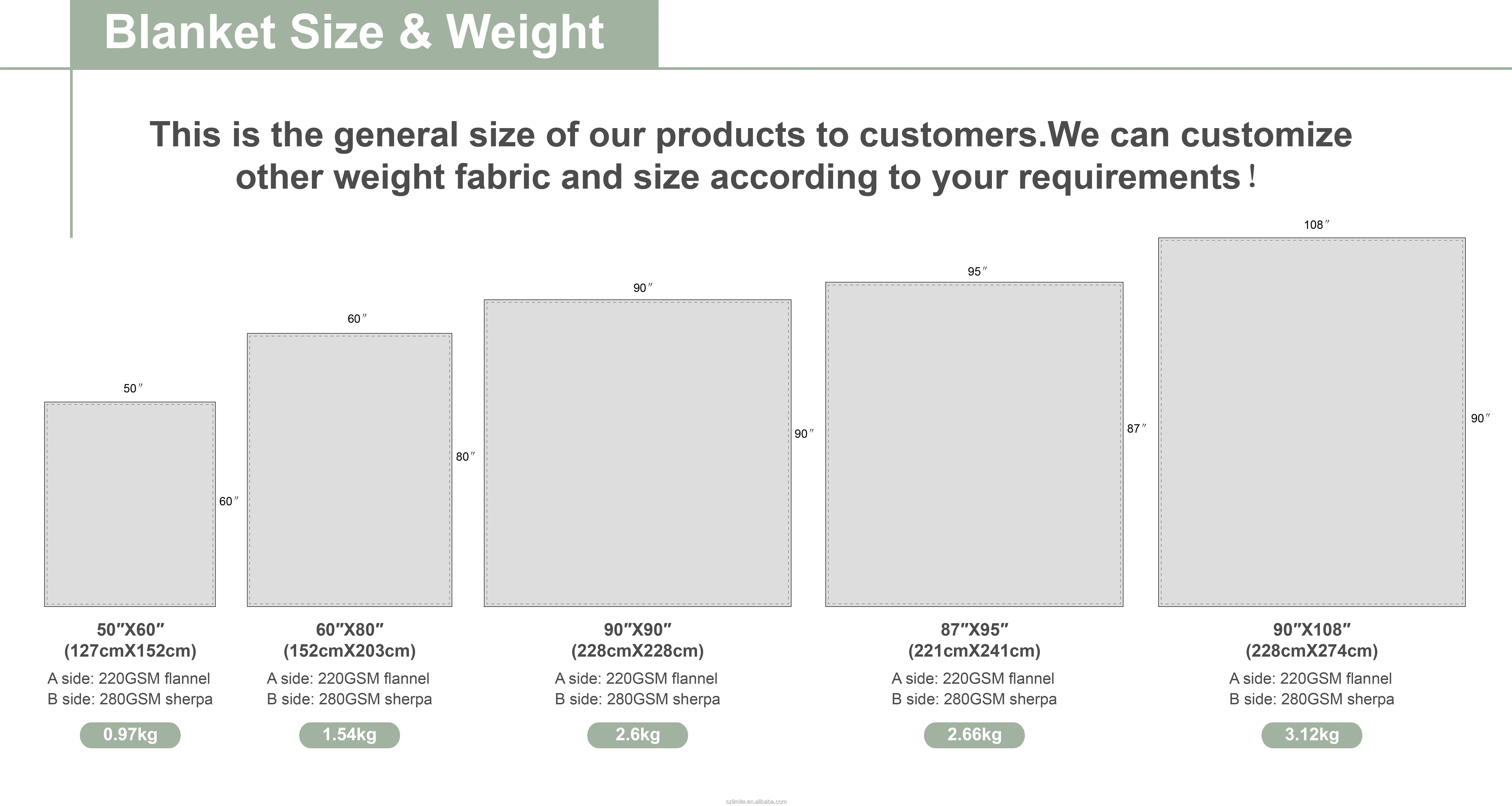The width and height of the screenshot is (1512, 806).
Task: Select the largest 90"X108" blanket diagram
Action: point(1312,422)
